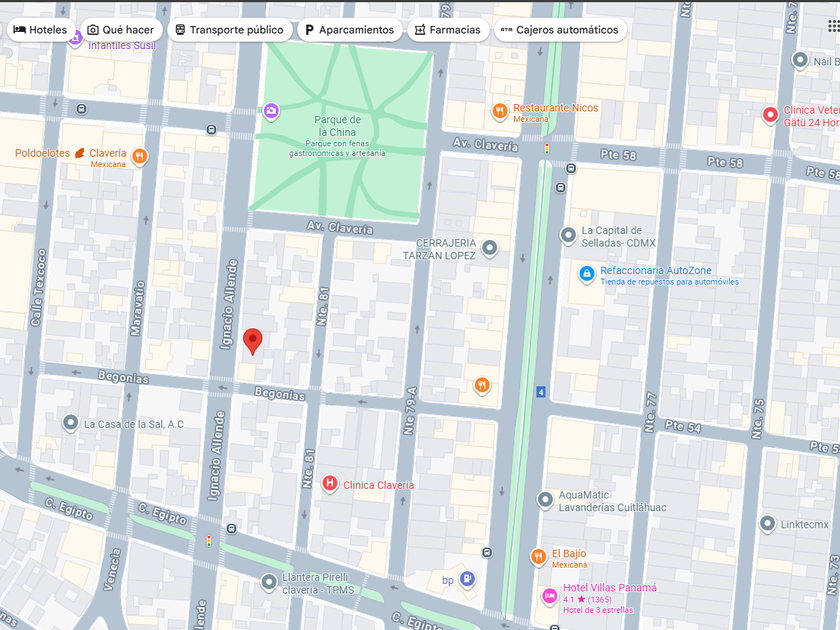This screenshot has width=840, height=630.
Task: Show Transporte público on the map
Action: click(x=229, y=30)
